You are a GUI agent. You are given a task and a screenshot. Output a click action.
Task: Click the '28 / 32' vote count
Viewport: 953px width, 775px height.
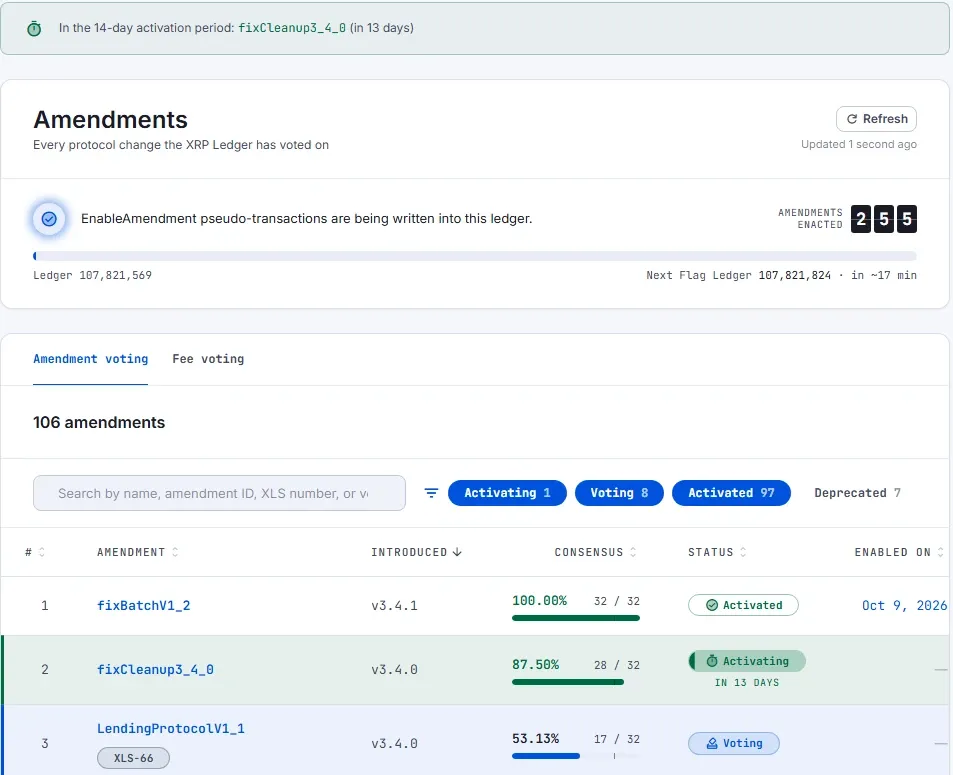pos(616,665)
